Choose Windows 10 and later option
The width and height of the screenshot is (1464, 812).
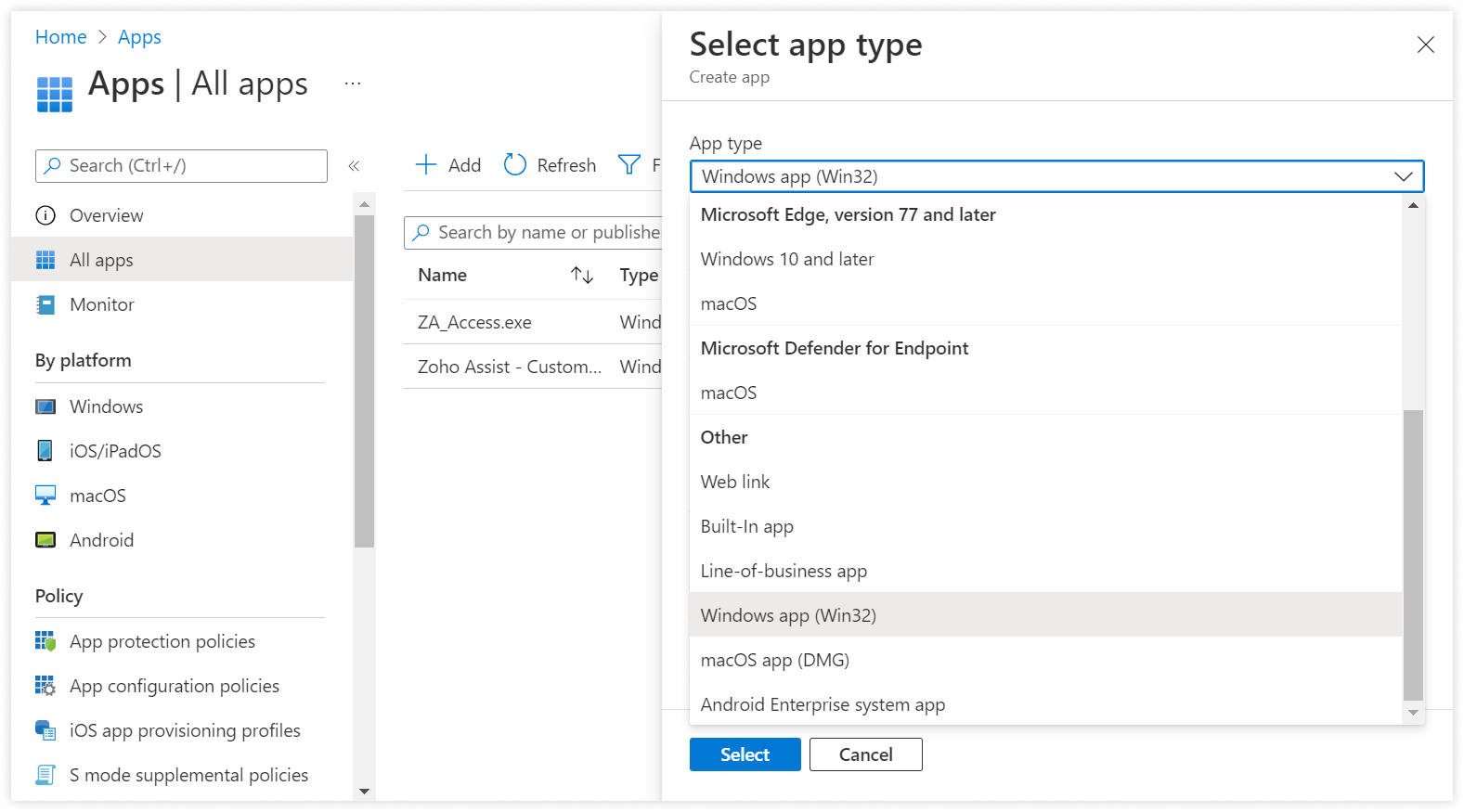[1046, 259]
